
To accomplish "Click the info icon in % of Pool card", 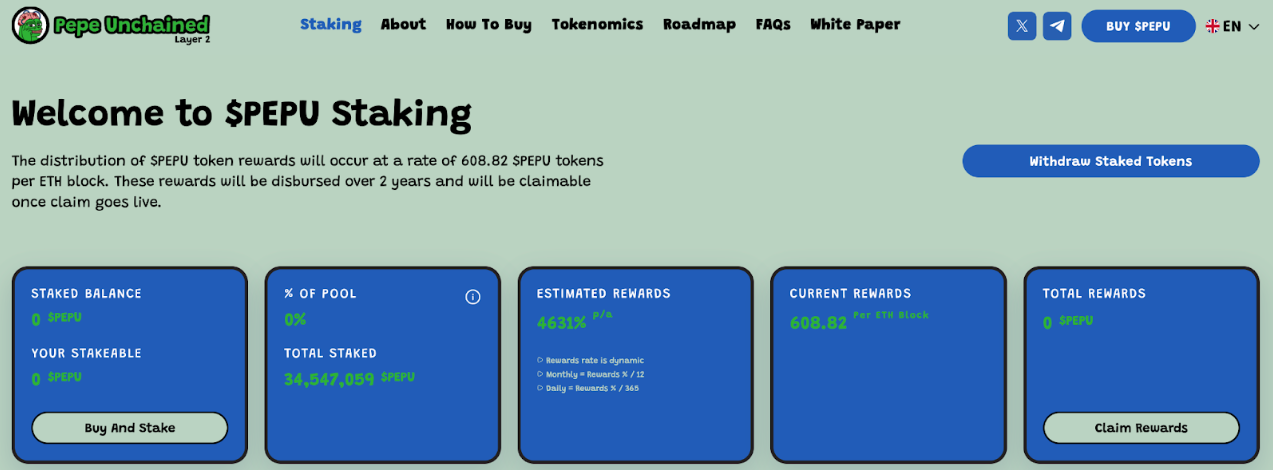I will (x=473, y=297).
